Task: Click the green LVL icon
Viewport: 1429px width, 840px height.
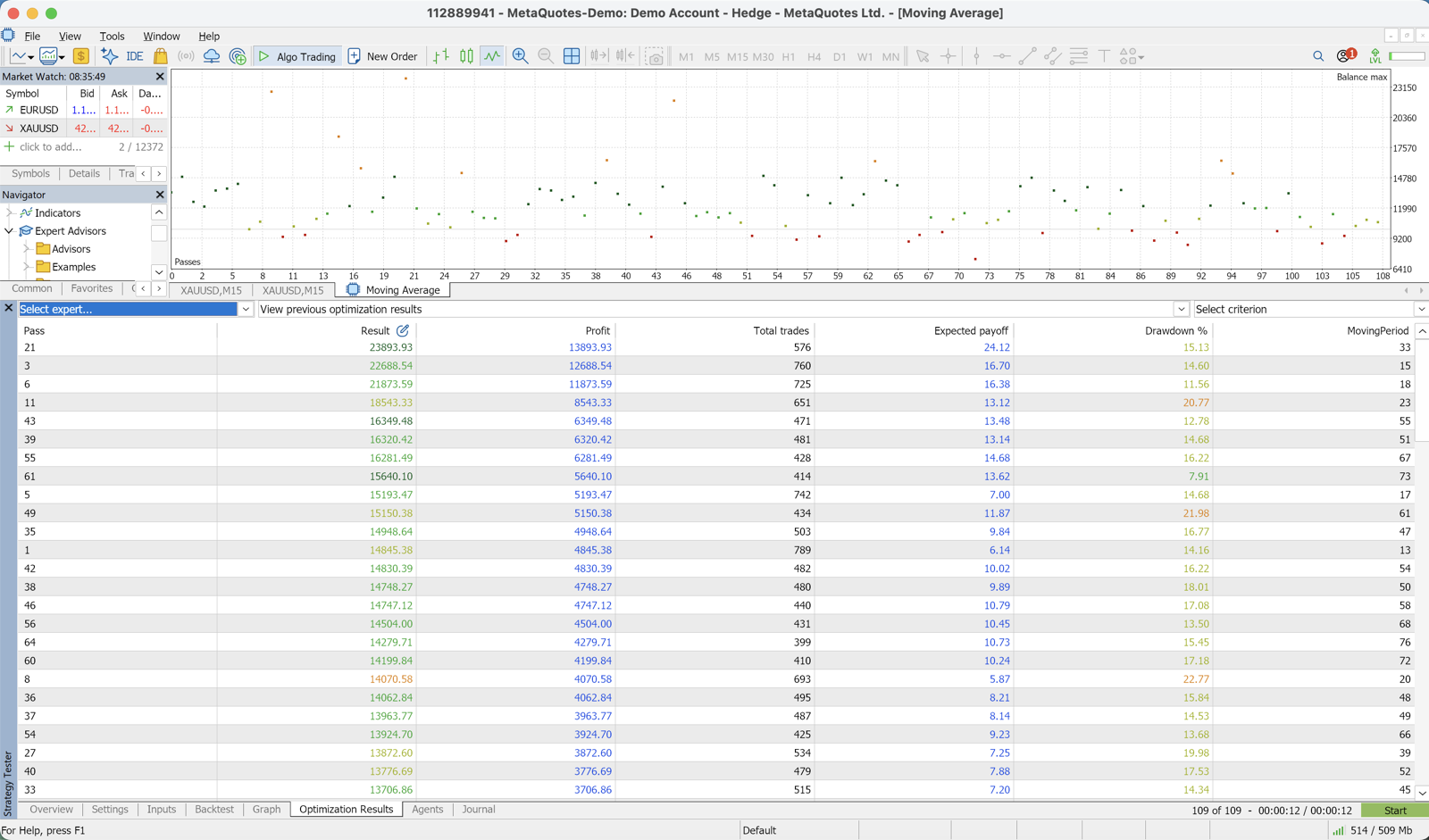Action: coord(1375,56)
